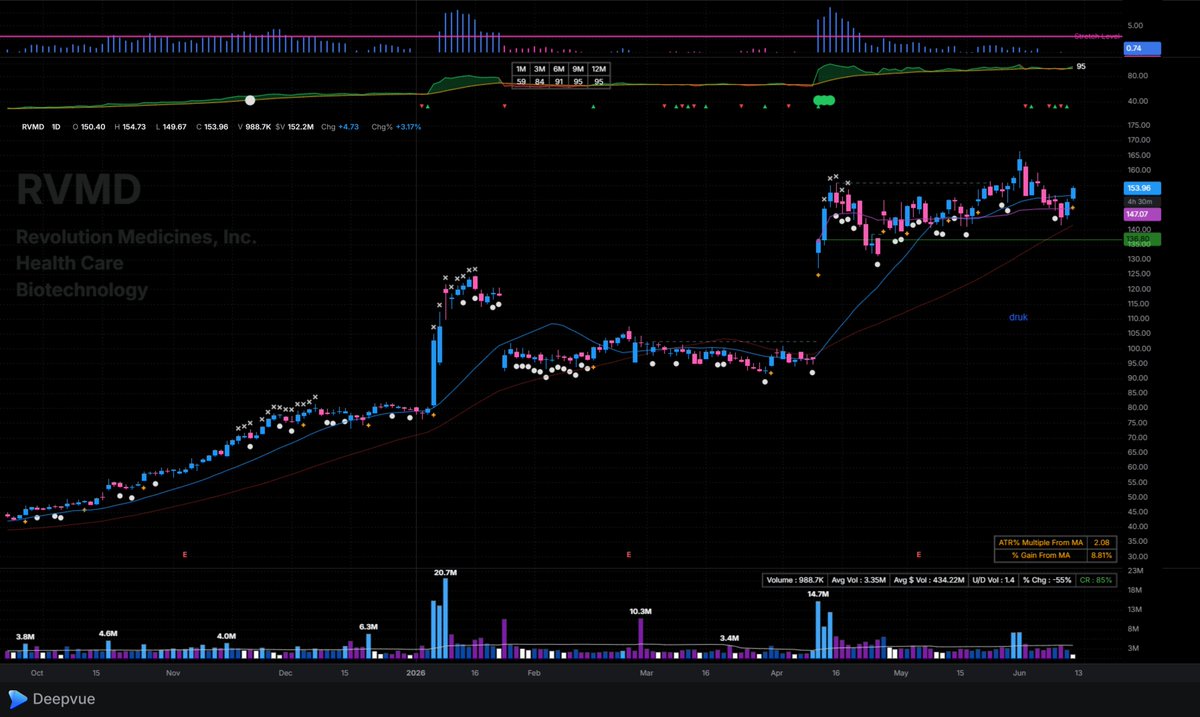Click the green dot cluster on RS panel
Image resolution: width=1200 pixels, height=717 pixels.
pos(824,100)
